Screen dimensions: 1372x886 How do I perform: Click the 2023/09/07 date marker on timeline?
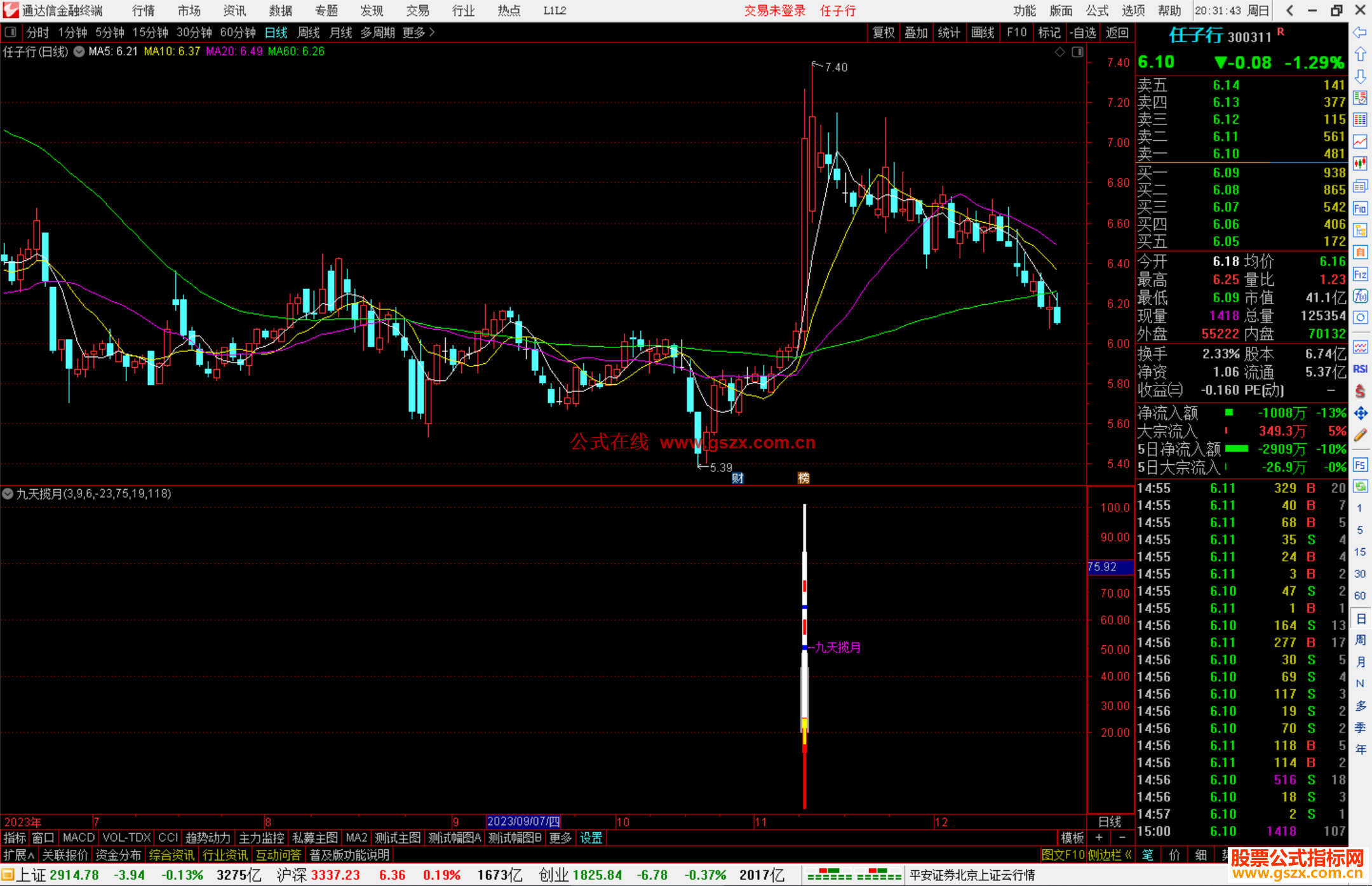[x=523, y=821]
